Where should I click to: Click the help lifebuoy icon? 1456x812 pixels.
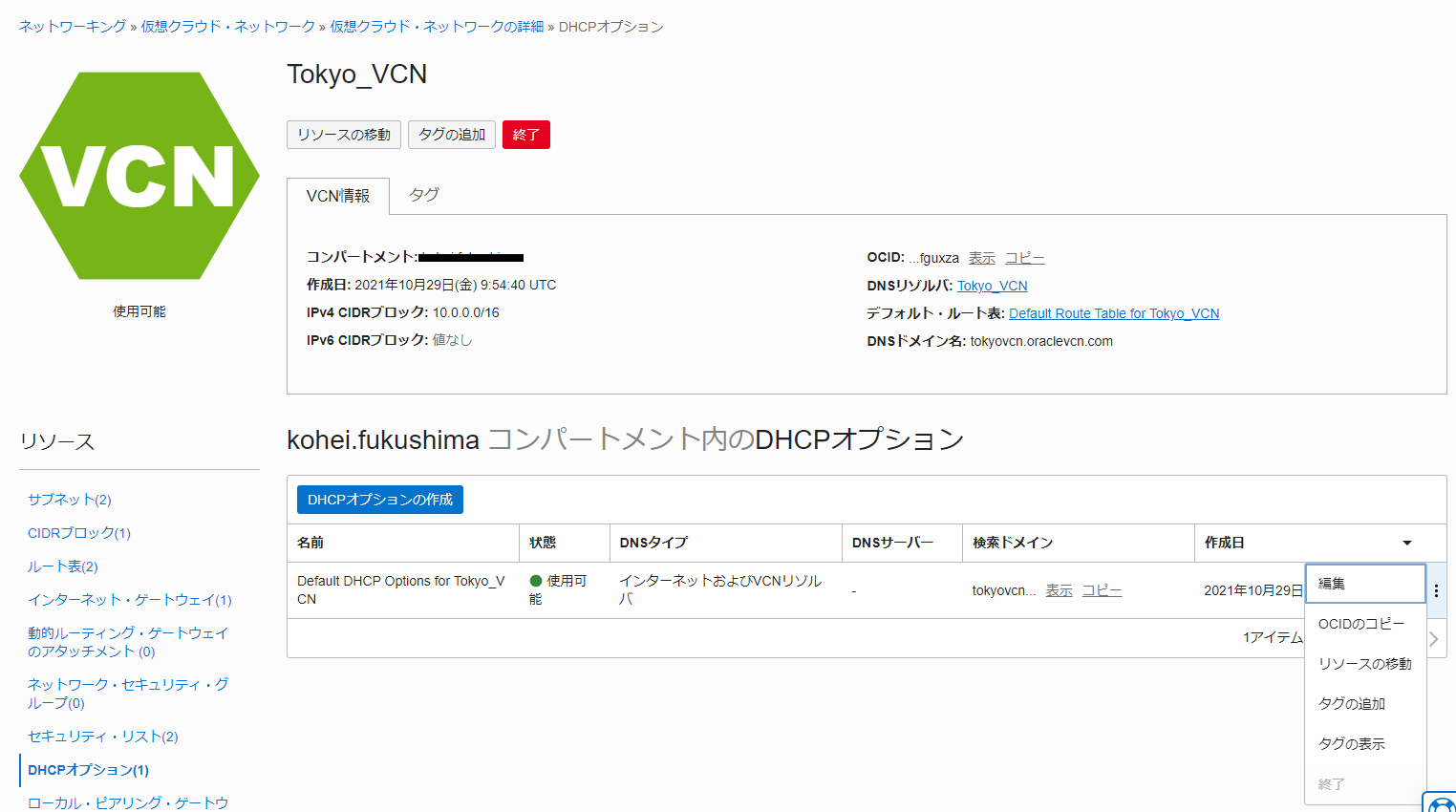pyautogui.click(x=1441, y=803)
